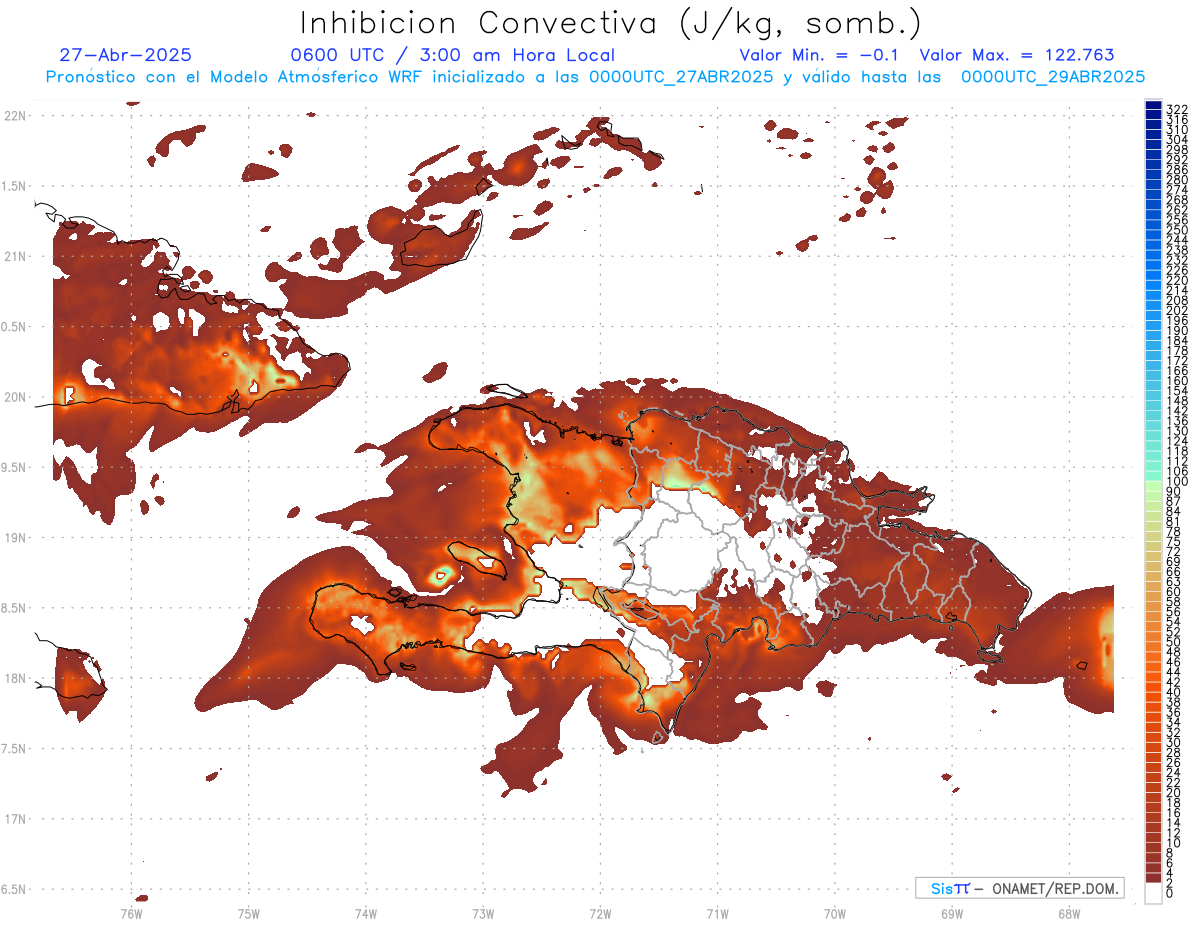Click the '100' color bar label
Image resolution: width=1200 pixels, height=927 pixels.
tap(1176, 482)
